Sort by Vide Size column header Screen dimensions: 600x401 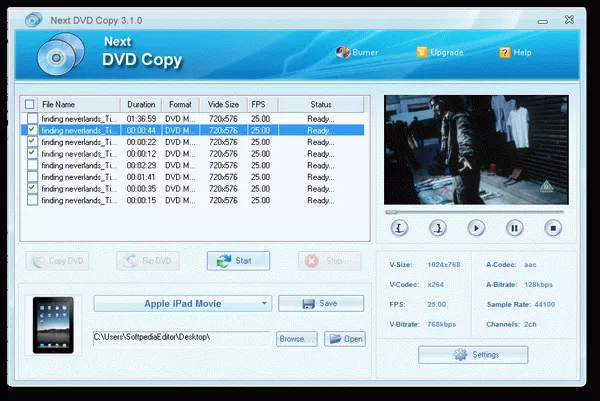(x=223, y=104)
